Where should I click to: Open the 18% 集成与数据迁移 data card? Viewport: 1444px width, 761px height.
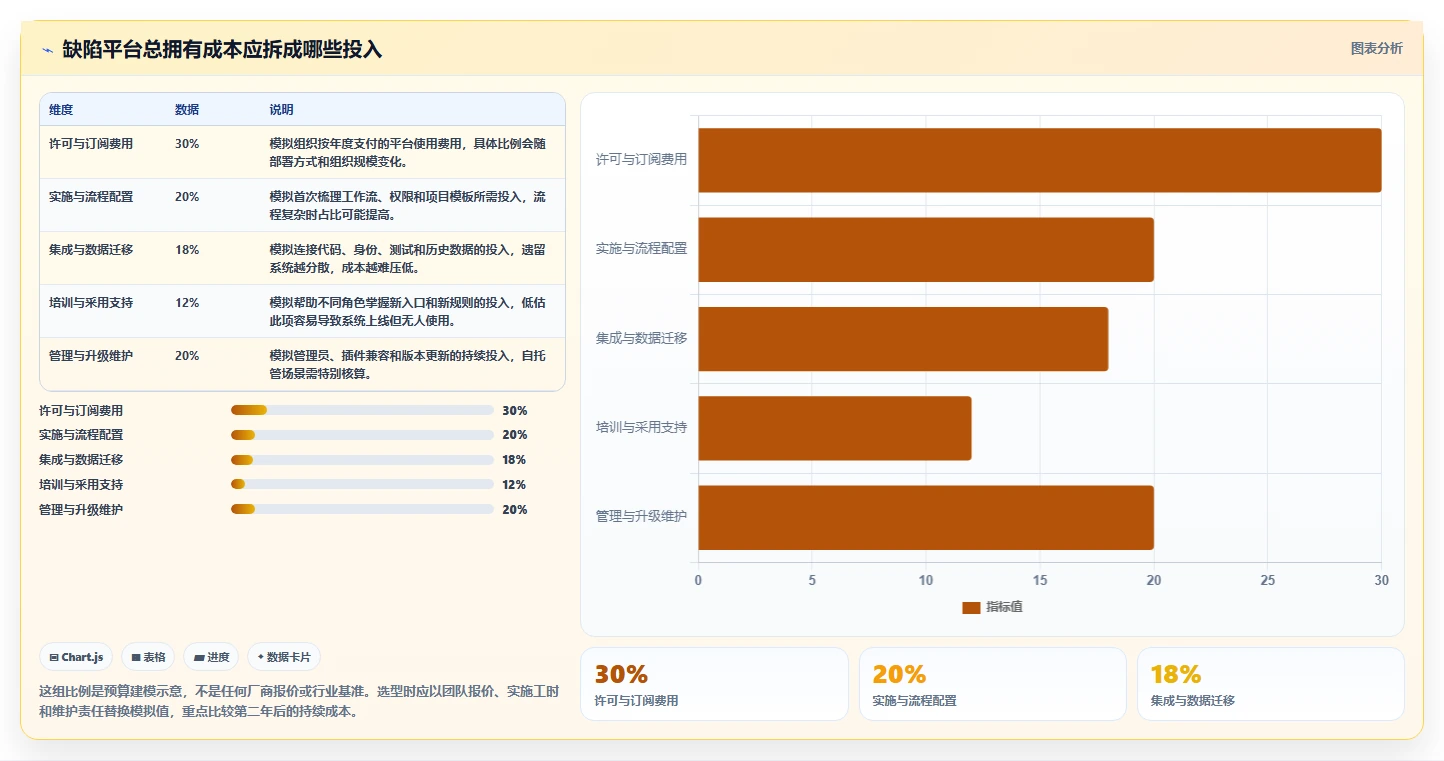(x=1270, y=684)
